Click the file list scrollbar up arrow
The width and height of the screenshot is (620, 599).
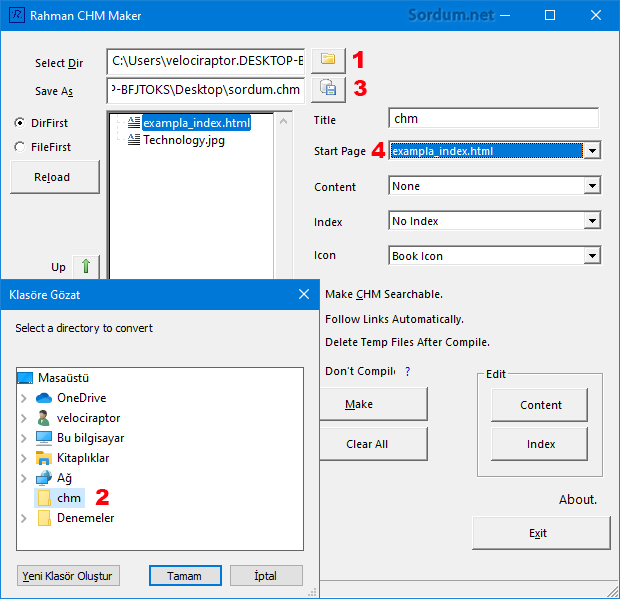283,121
